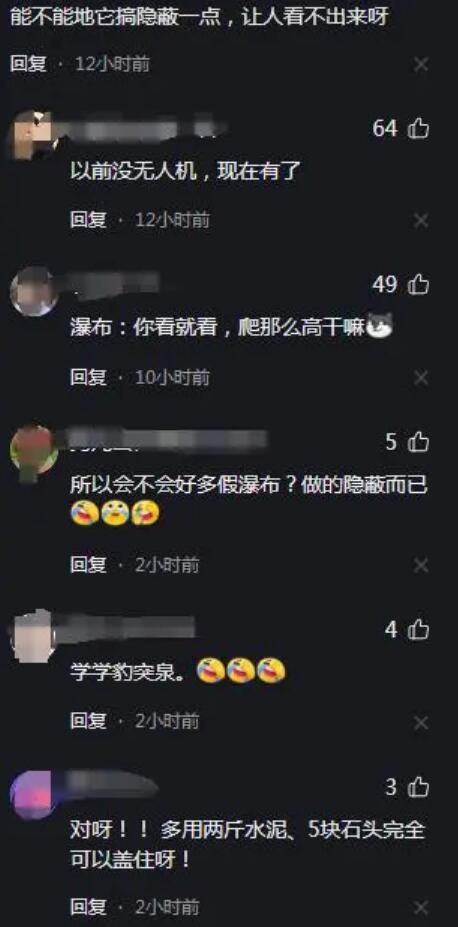Dismiss the 水泥 comment with X
The width and height of the screenshot is (458, 927).
coord(421,907)
